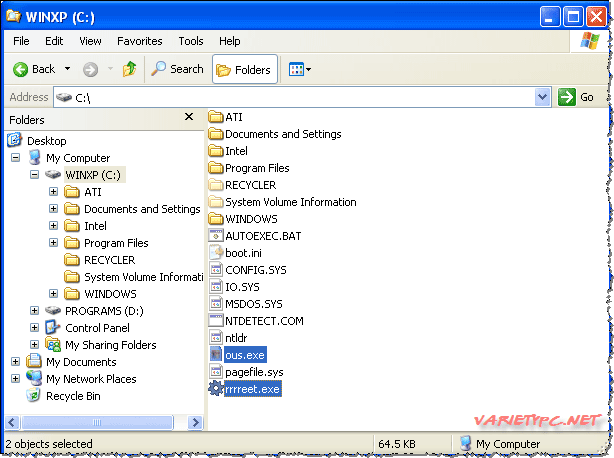Select the ntldr file icon
This screenshot has width=614, height=458.
pos(216,338)
